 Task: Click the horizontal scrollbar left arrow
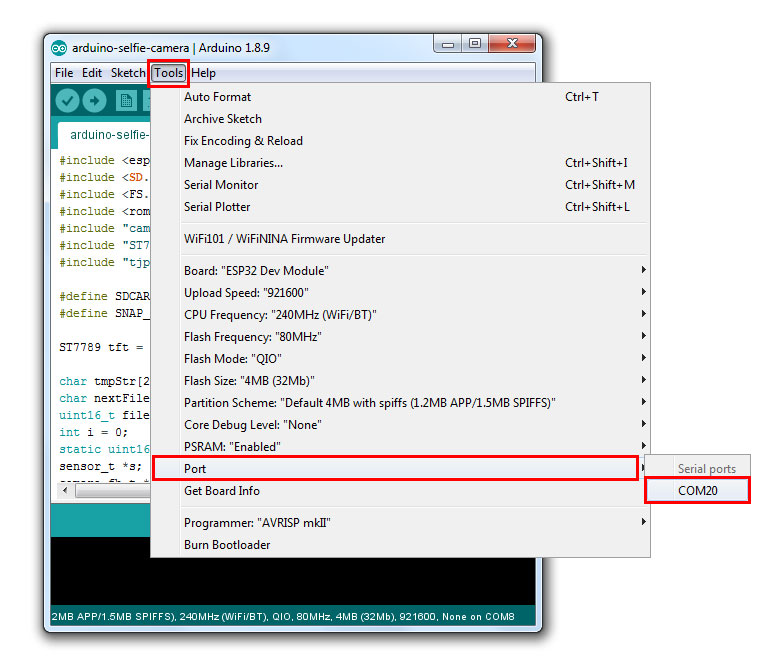coord(65,491)
